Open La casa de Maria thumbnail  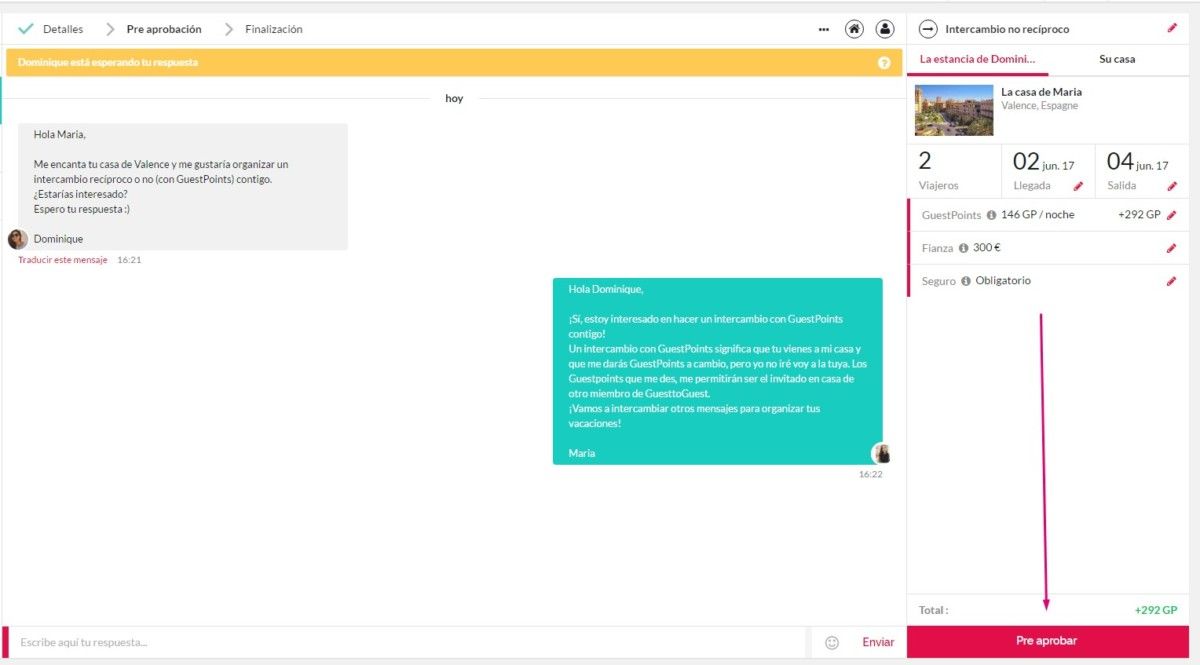pyautogui.click(x=954, y=110)
